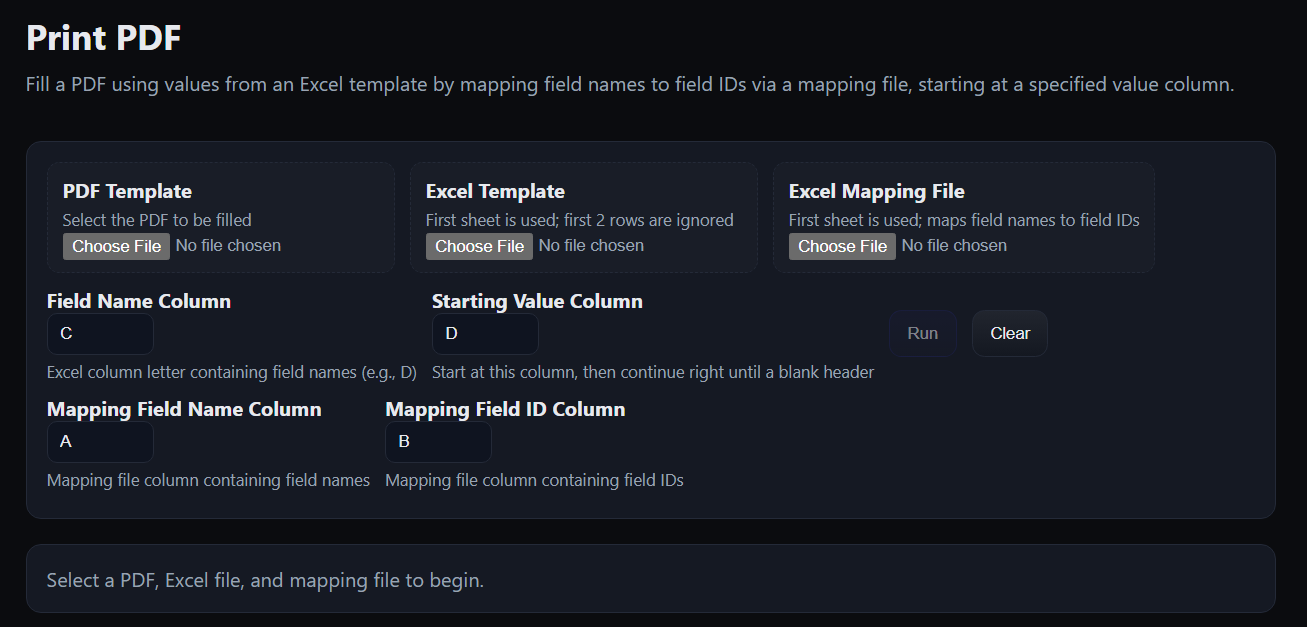Click 'No file chosen' beside PDF Template
This screenshot has width=1307, height=627.
228,246
